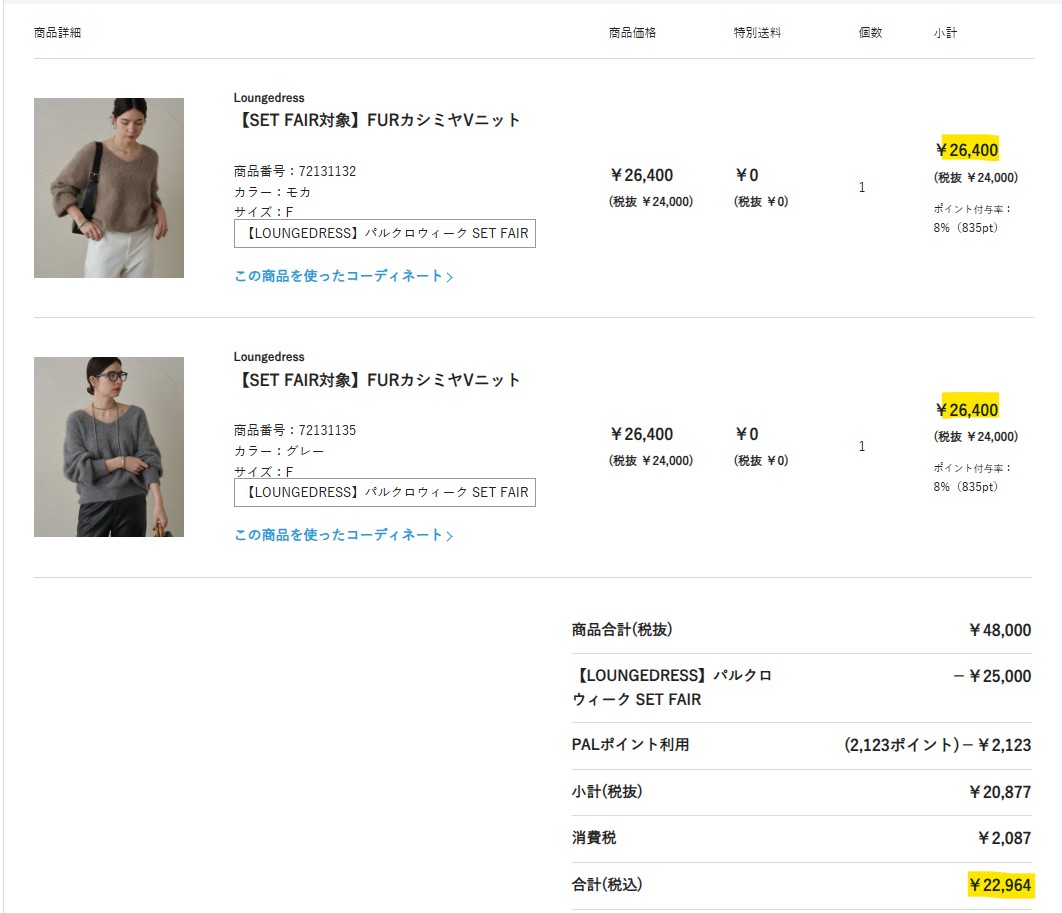Click the SET FAIR tag under カラー:グレー
The height and width of the screenshot is (913, 1062).
point(385,493)
